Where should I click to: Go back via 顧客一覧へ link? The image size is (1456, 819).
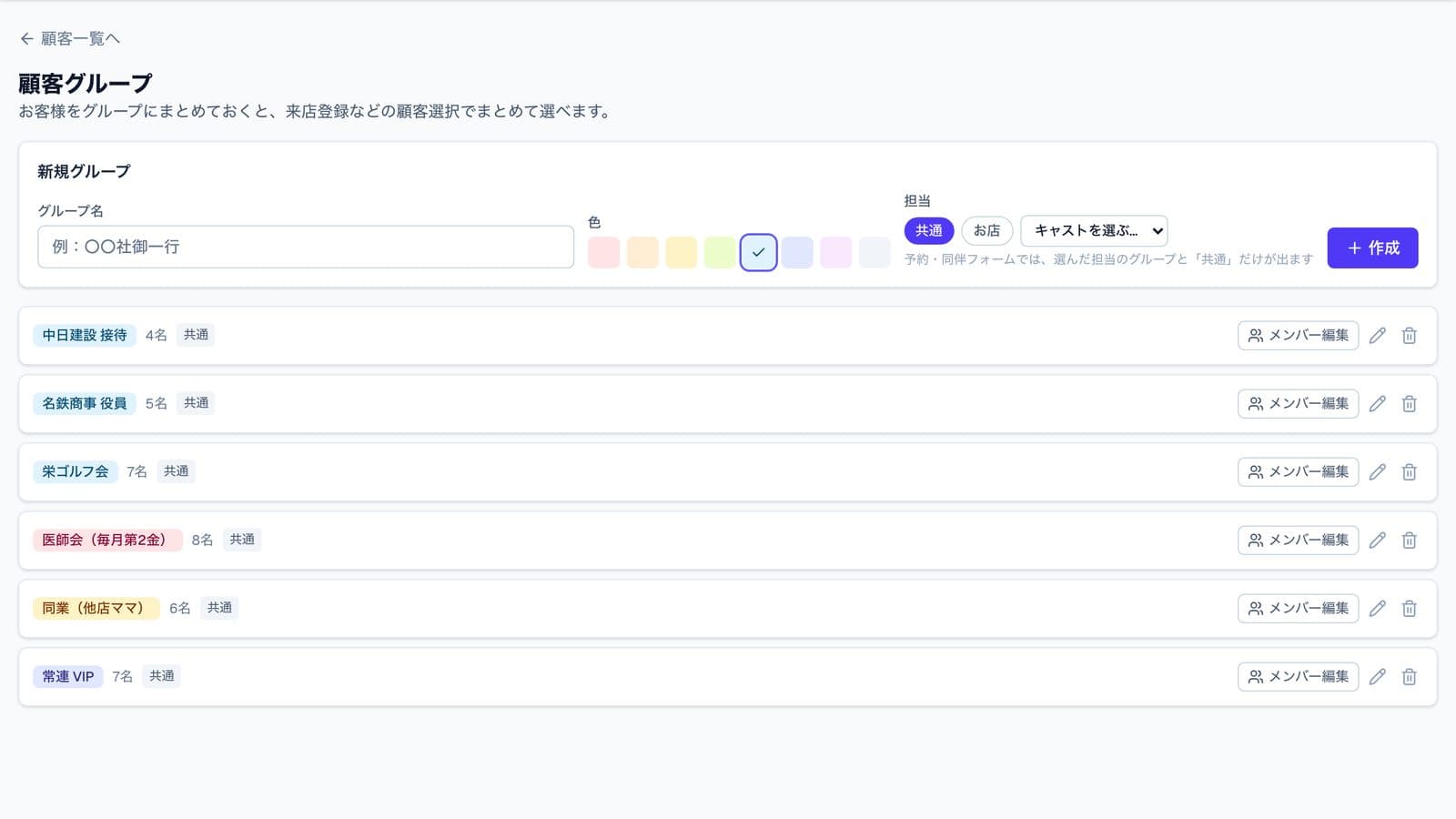click(70, 38)
